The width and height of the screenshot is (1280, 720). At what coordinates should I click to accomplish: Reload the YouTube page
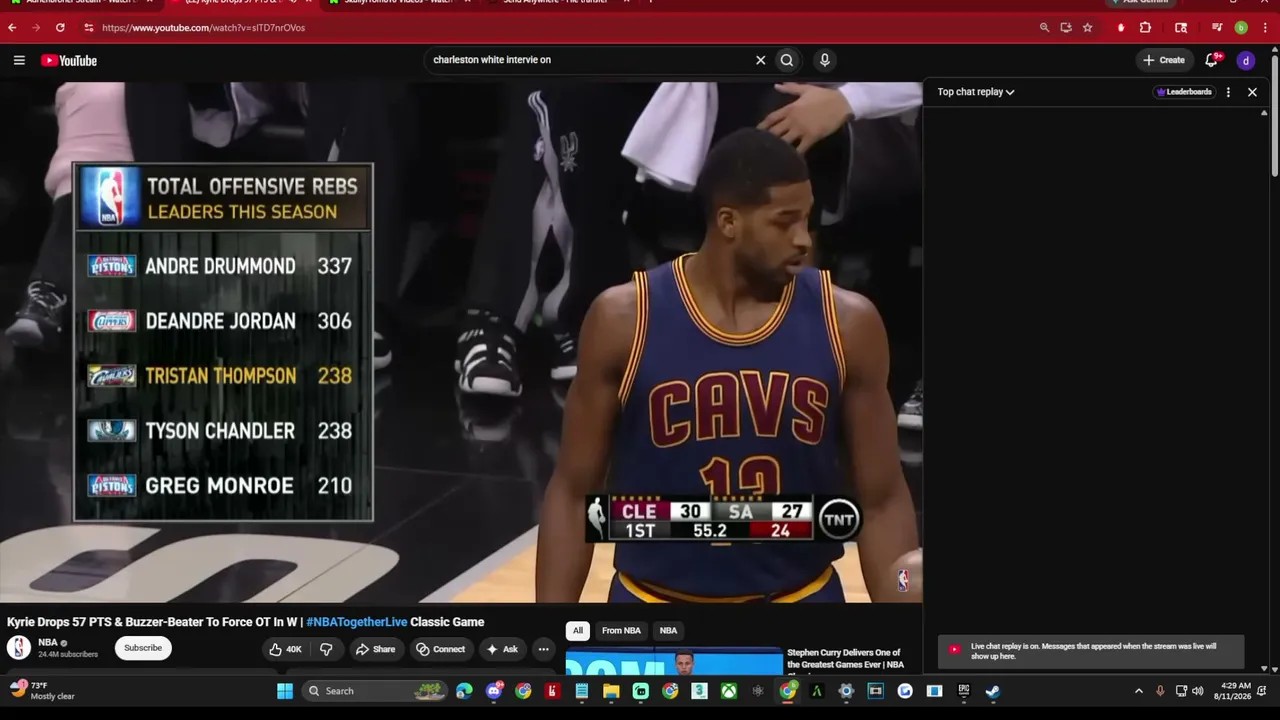(60, 28)
